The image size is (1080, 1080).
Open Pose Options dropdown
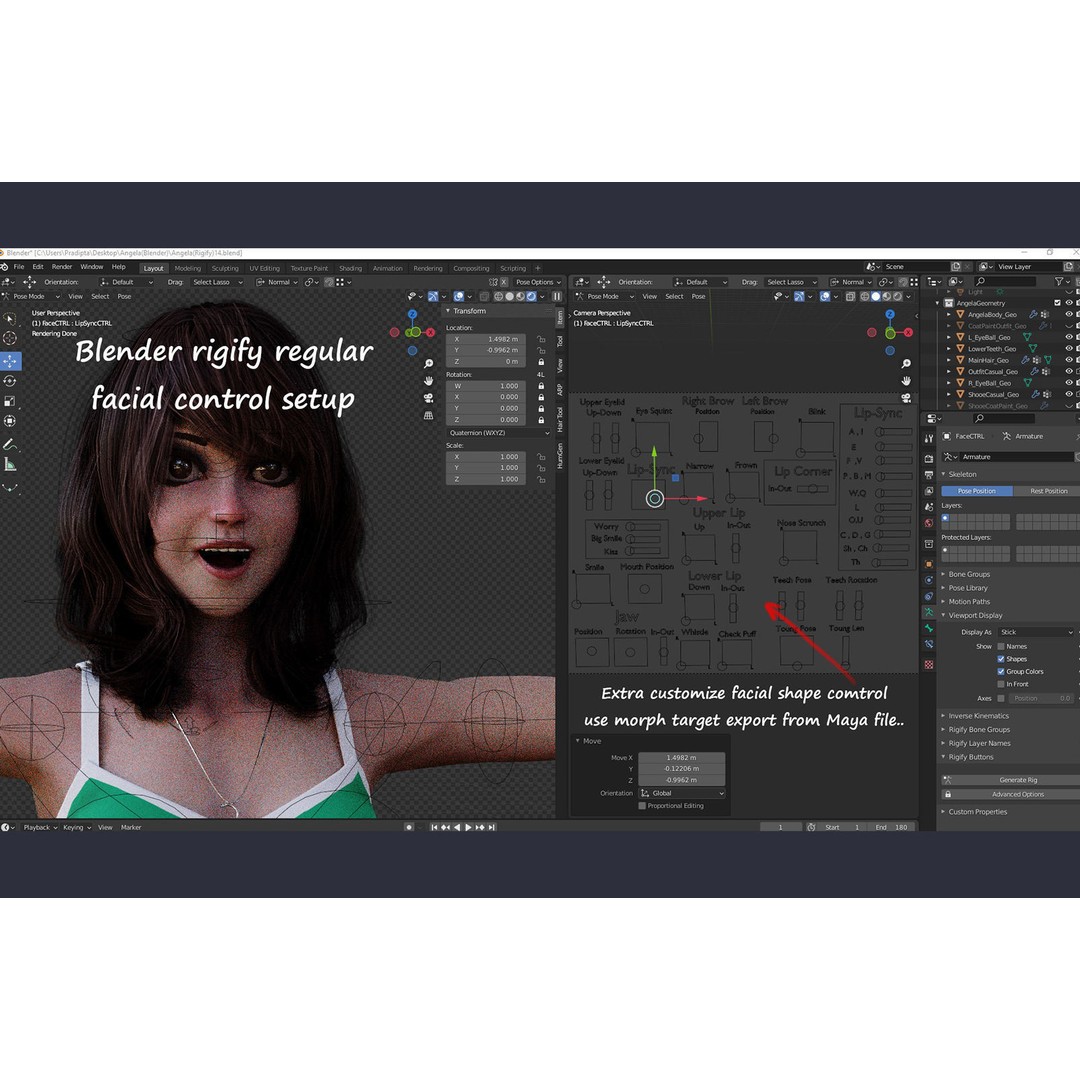point(539,282)
